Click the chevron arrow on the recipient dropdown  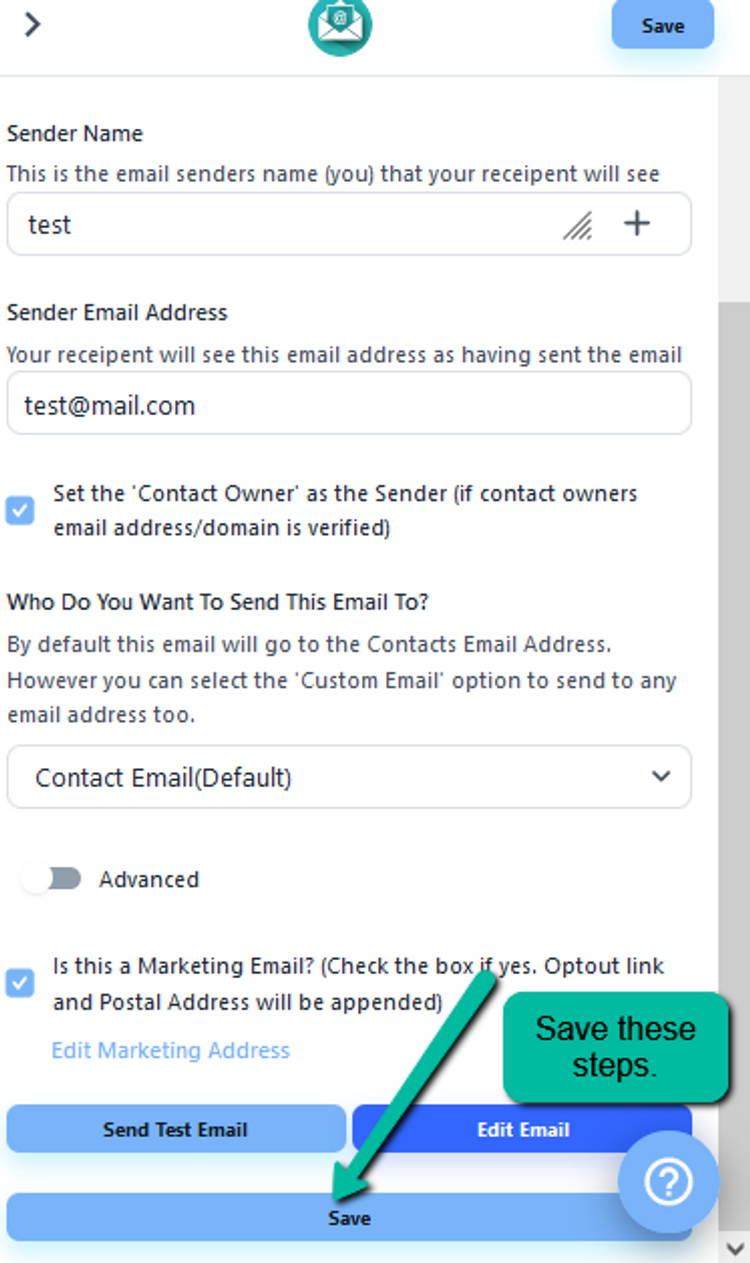click(x=660, y=776)
